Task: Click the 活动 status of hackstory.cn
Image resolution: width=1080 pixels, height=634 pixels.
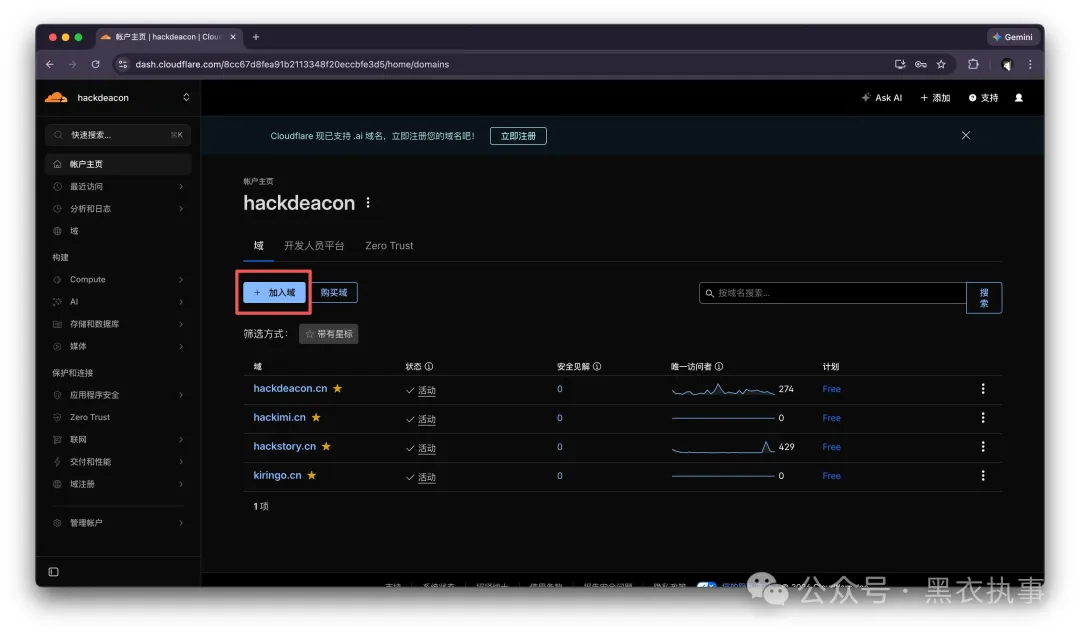Action: [x=426, y=448]
